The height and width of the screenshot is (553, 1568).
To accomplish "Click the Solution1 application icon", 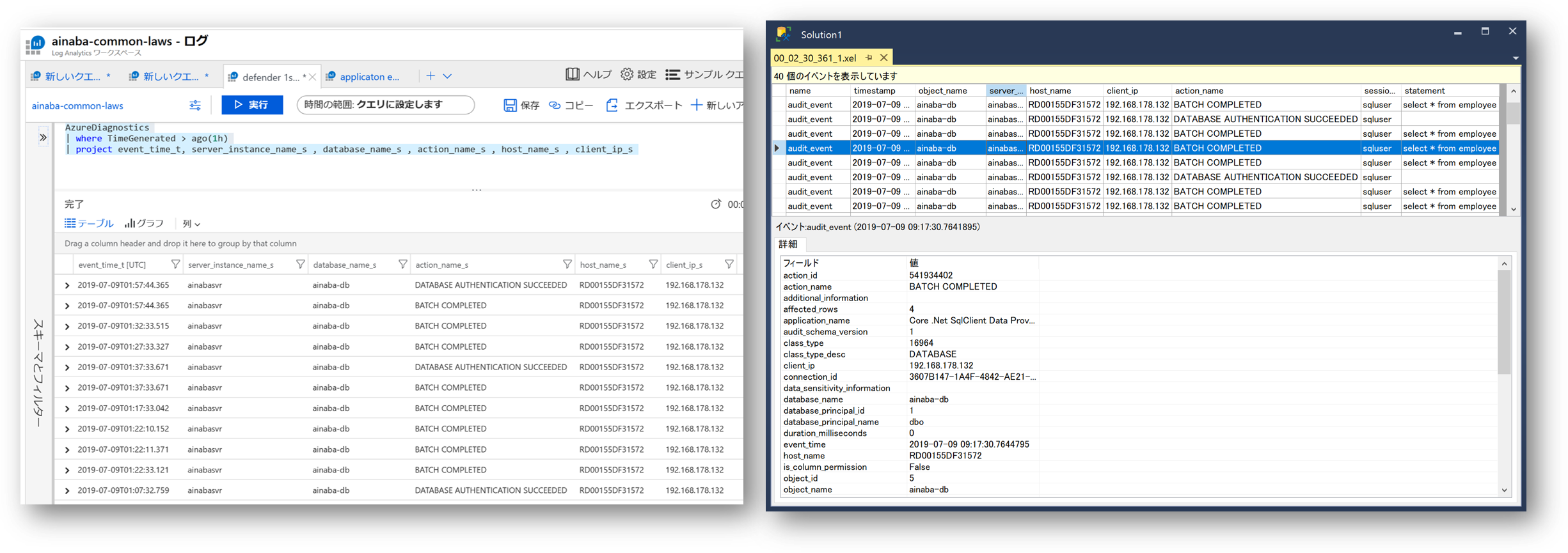I will coord(784,34).
